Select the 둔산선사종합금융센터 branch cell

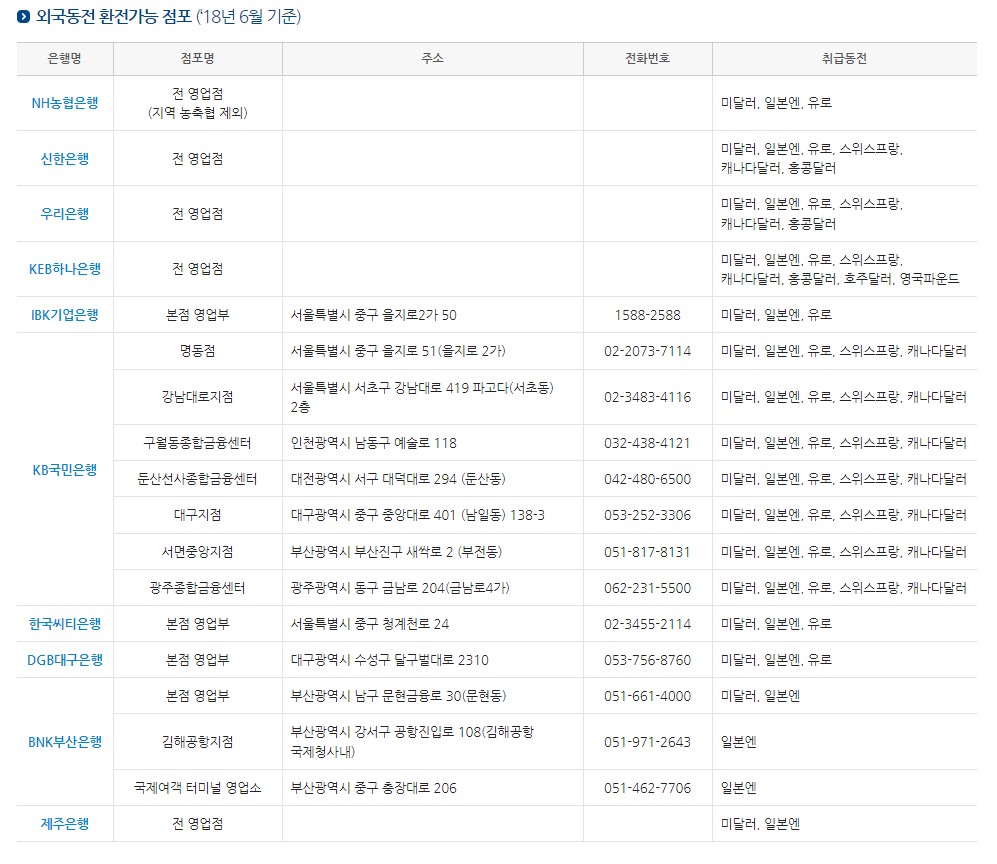(x=198, y=479)
